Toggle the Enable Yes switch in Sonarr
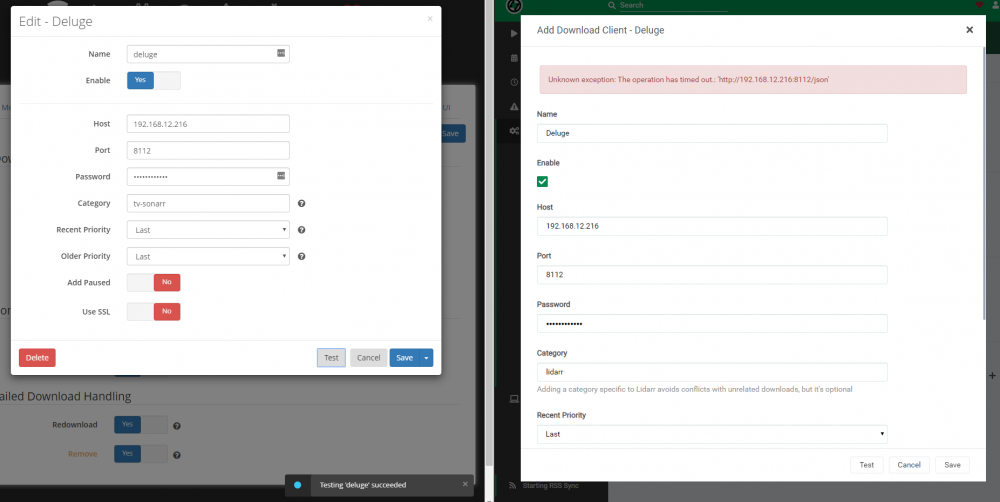 [154, 80]
